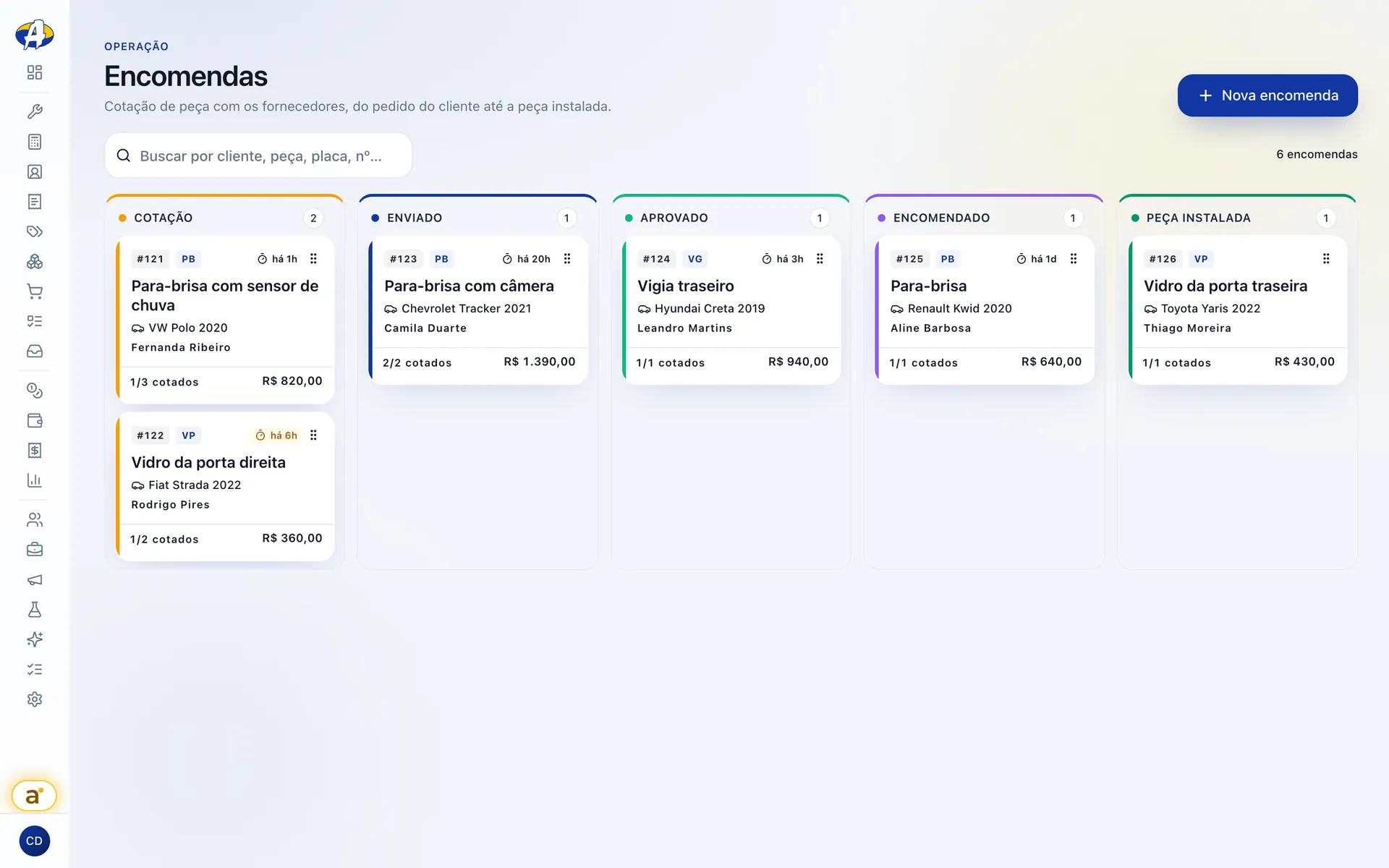Image resolution: width=1389 pixels, height=868 pixels.
Task: Open the shopping cart icon in sidebar
Action: tap(34, 292)
